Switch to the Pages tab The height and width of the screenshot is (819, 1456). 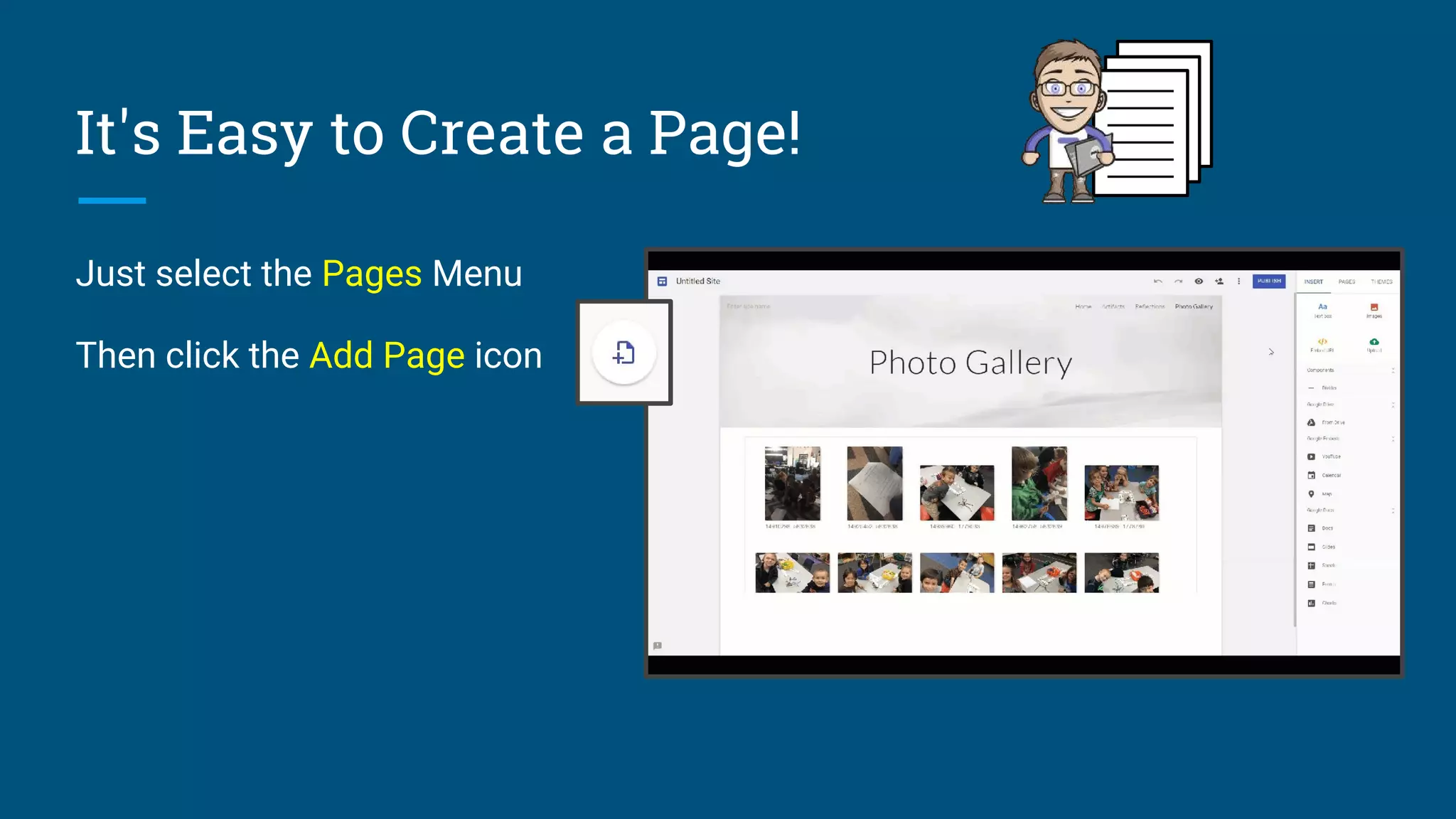[1347, 282]
